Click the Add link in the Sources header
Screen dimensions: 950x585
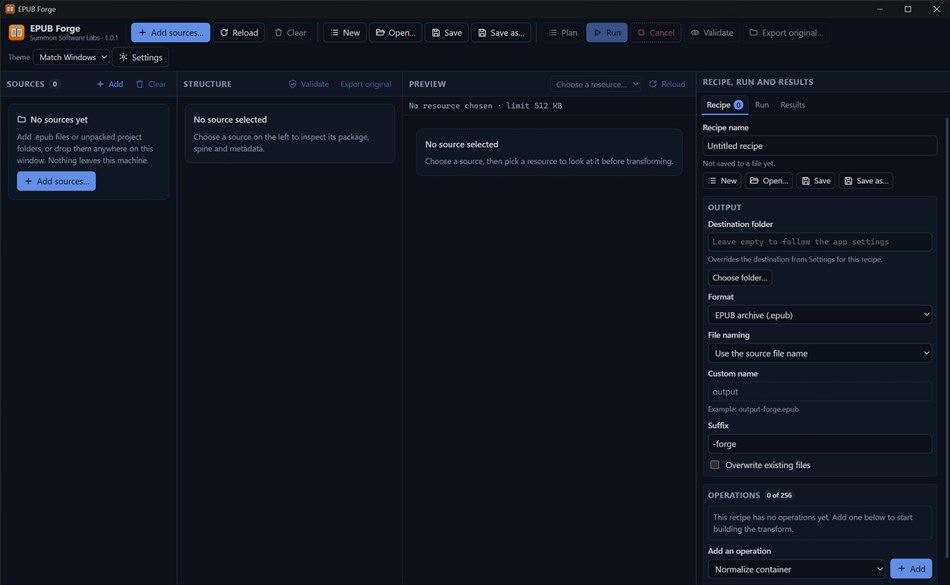[x=110, y=84]
